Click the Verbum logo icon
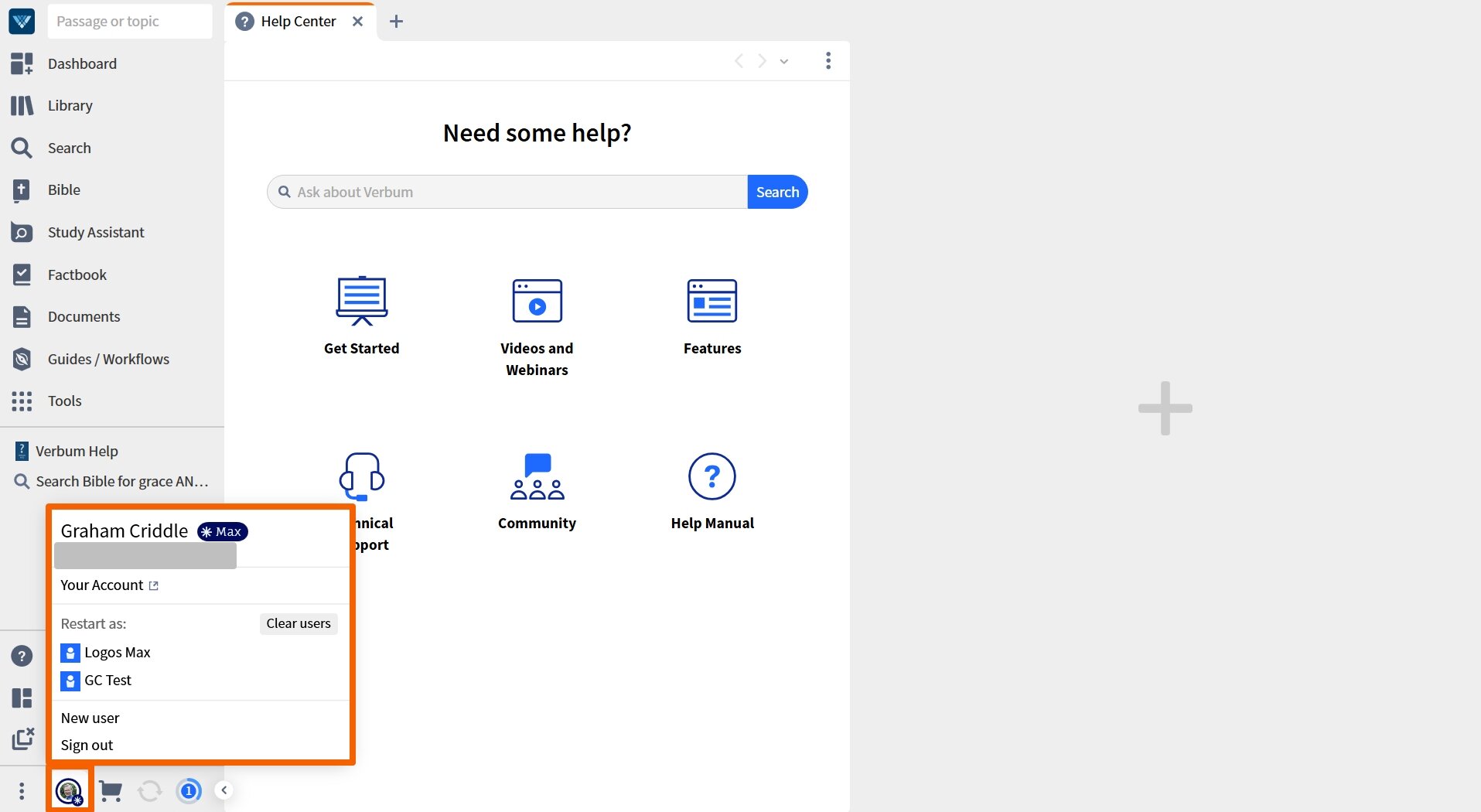The image size is (1481, 812). 22,21
